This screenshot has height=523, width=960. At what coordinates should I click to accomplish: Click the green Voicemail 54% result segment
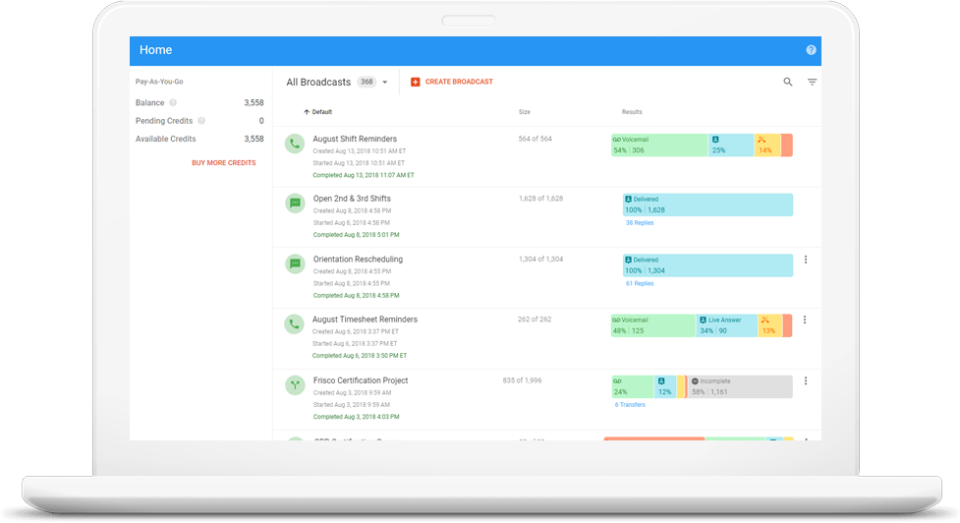(659, 145)
